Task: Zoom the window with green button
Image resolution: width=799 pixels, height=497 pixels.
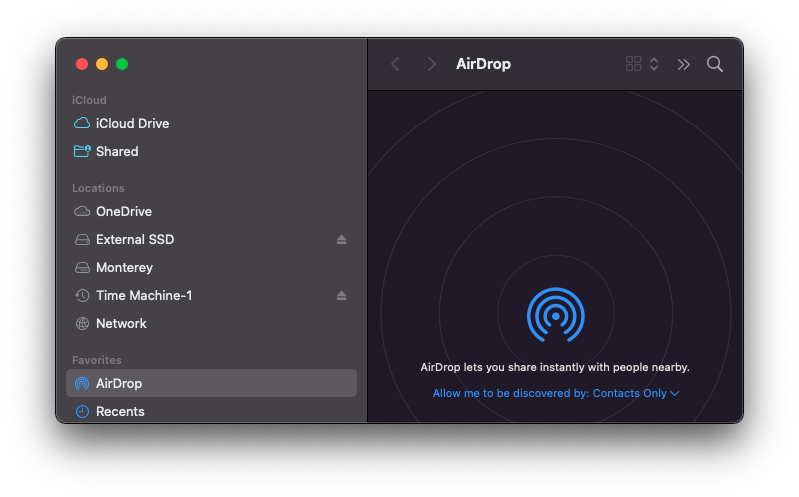Action: click(122, 64)
